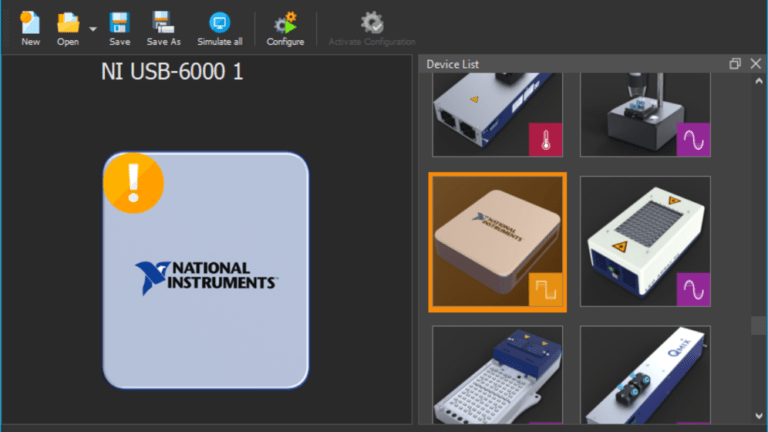Image resolution: width=768 pixels, height=432 pixels.
Task: Close the Device List panel
Action: coord(754,64)
